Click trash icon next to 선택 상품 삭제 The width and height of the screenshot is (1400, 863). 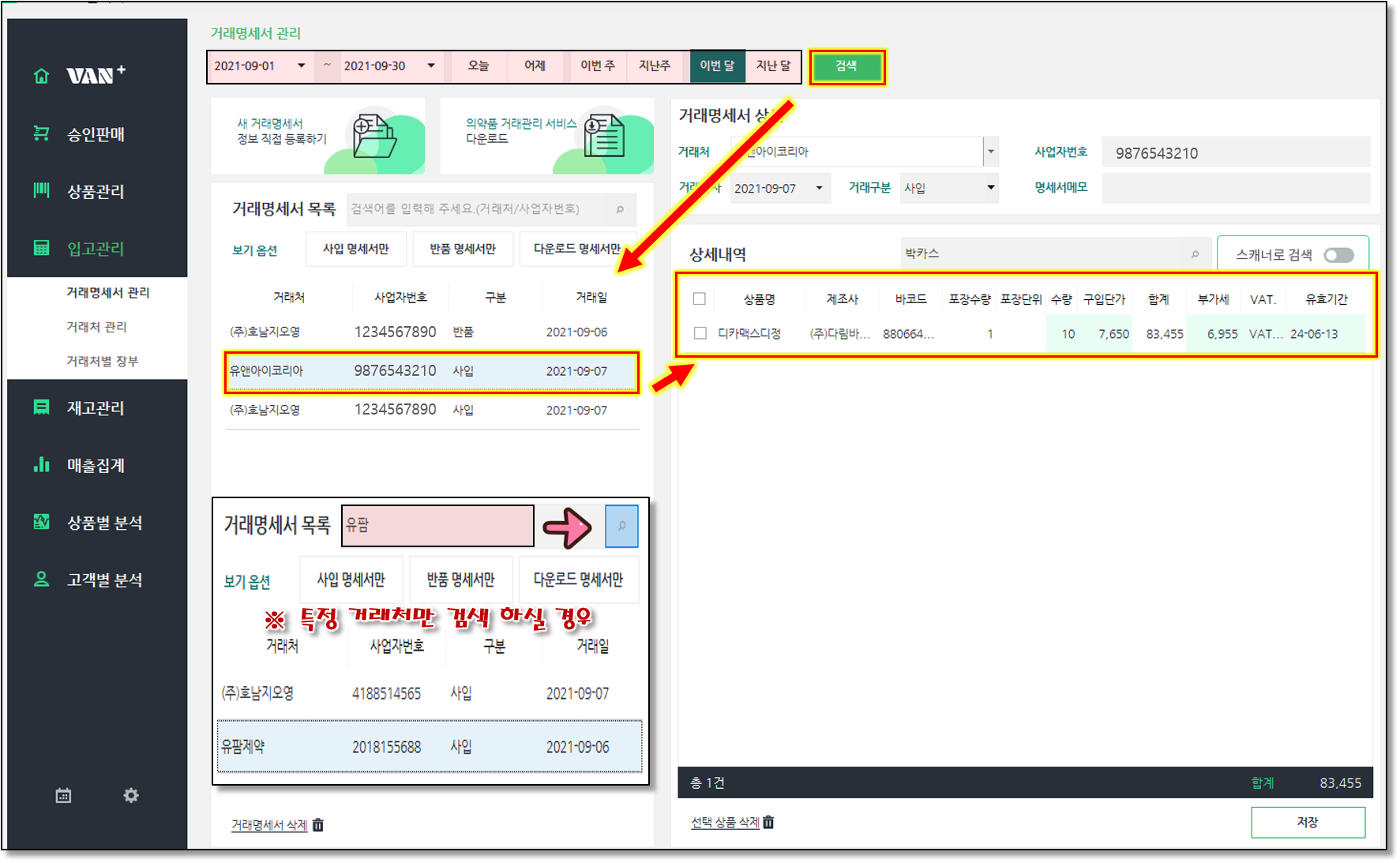tap(768, 822)
